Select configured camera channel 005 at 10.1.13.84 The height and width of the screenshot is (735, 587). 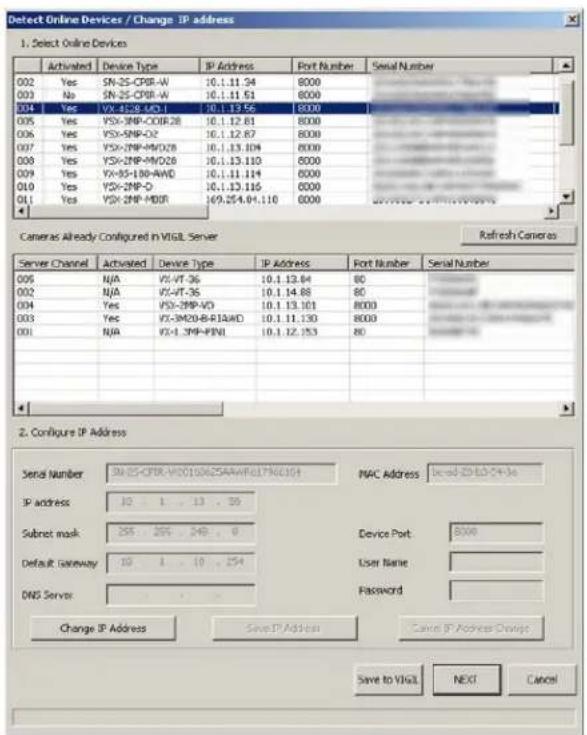coord(294,279)
